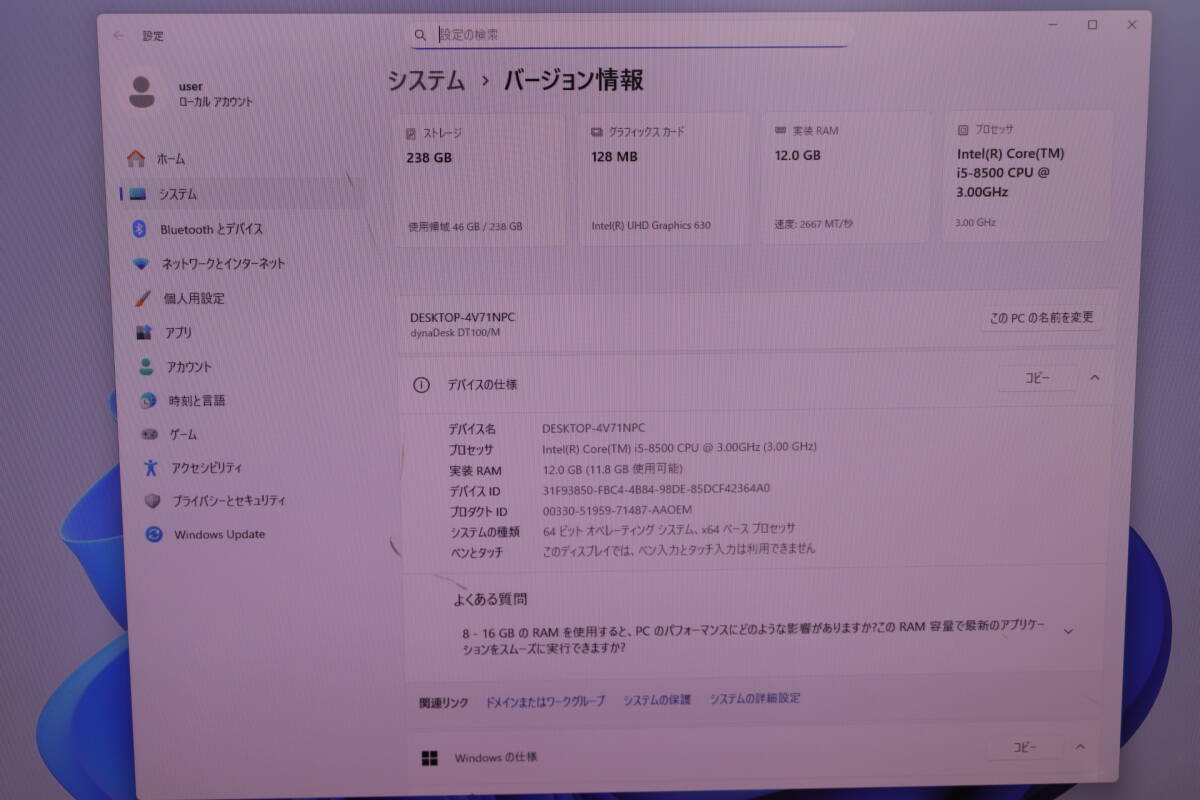Go to システム in the breadcrumb

(x=426, y=81)
